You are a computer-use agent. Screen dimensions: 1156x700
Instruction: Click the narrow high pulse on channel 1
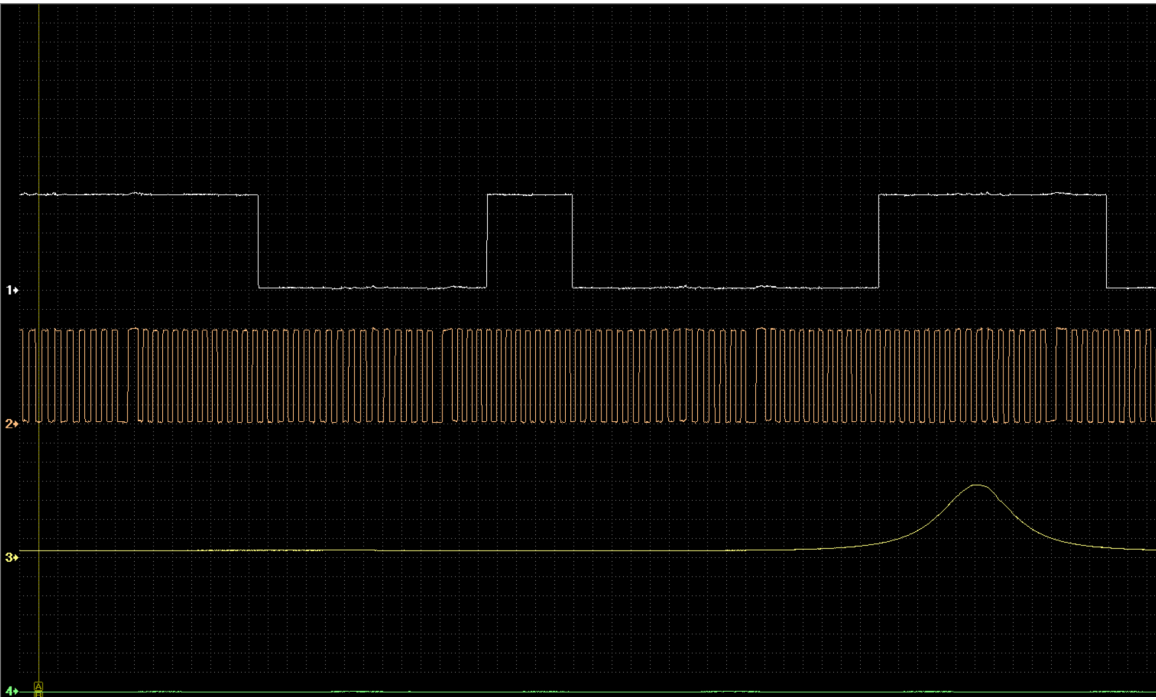click(529, 194)
